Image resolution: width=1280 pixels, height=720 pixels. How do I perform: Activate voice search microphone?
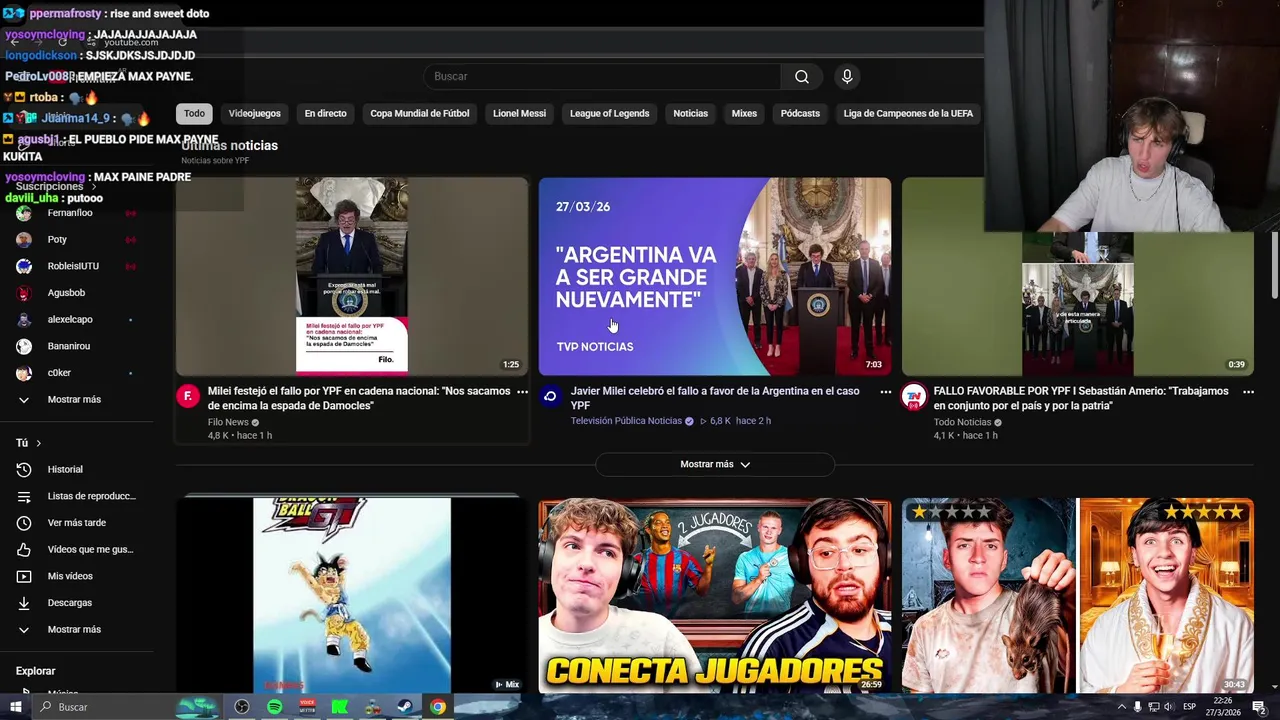[x=847, y=77]
